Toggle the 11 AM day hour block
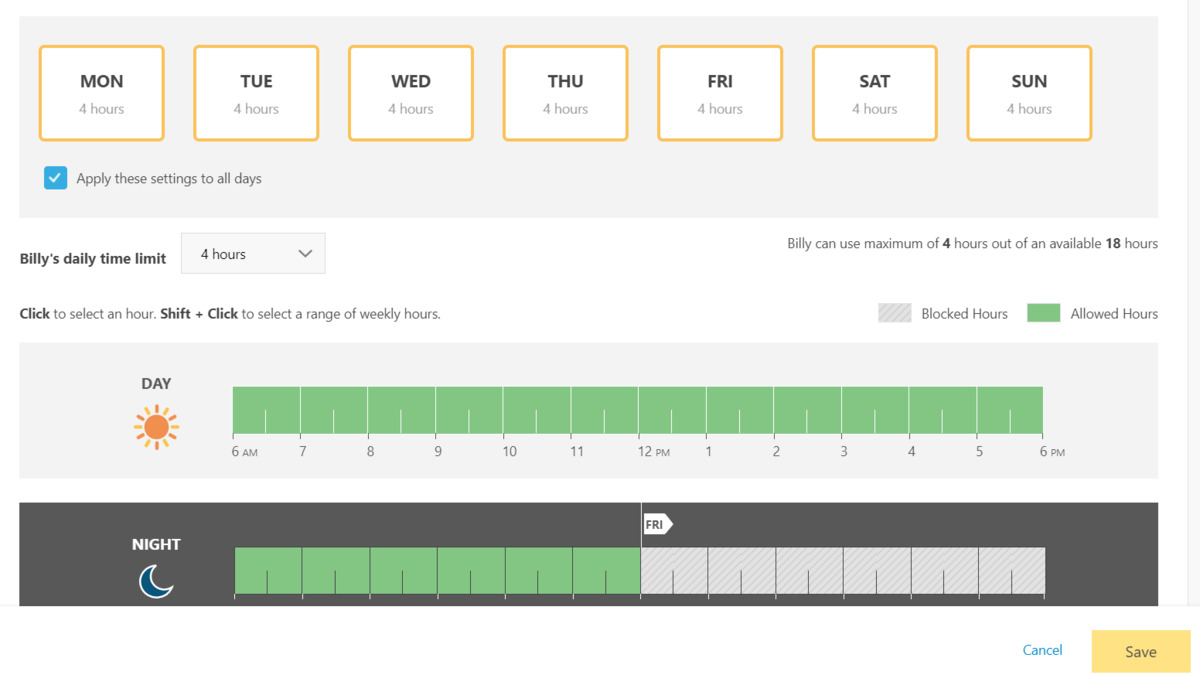The image size is (1200, 675). tap(604, 410)
